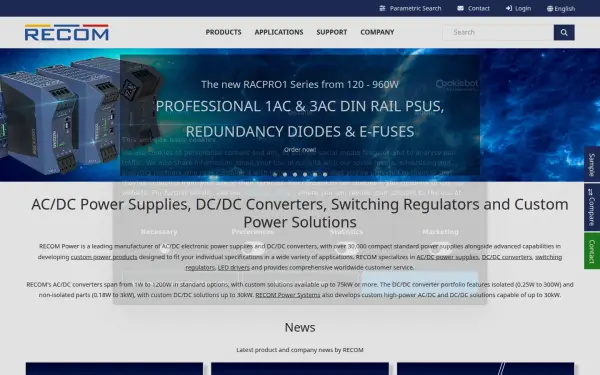Open the green Contact side tab
The image size is (600, 375).
(592, 251)
